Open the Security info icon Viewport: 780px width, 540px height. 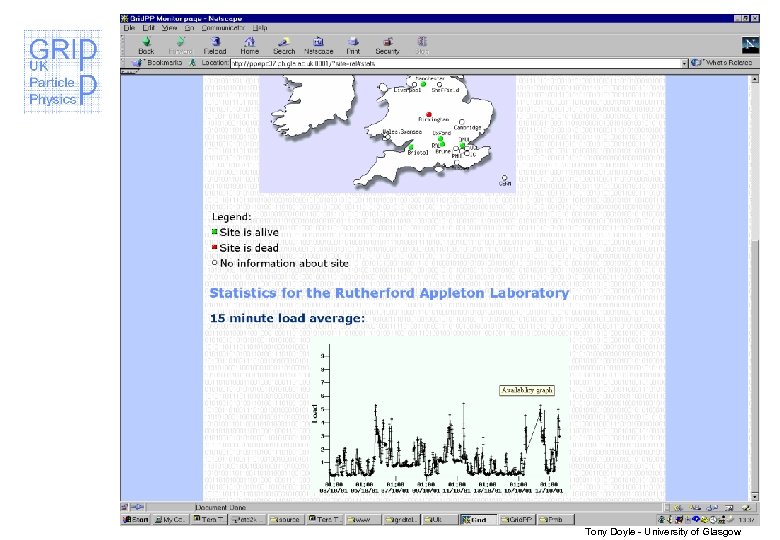pyautogui.click(x=387, y=44)
